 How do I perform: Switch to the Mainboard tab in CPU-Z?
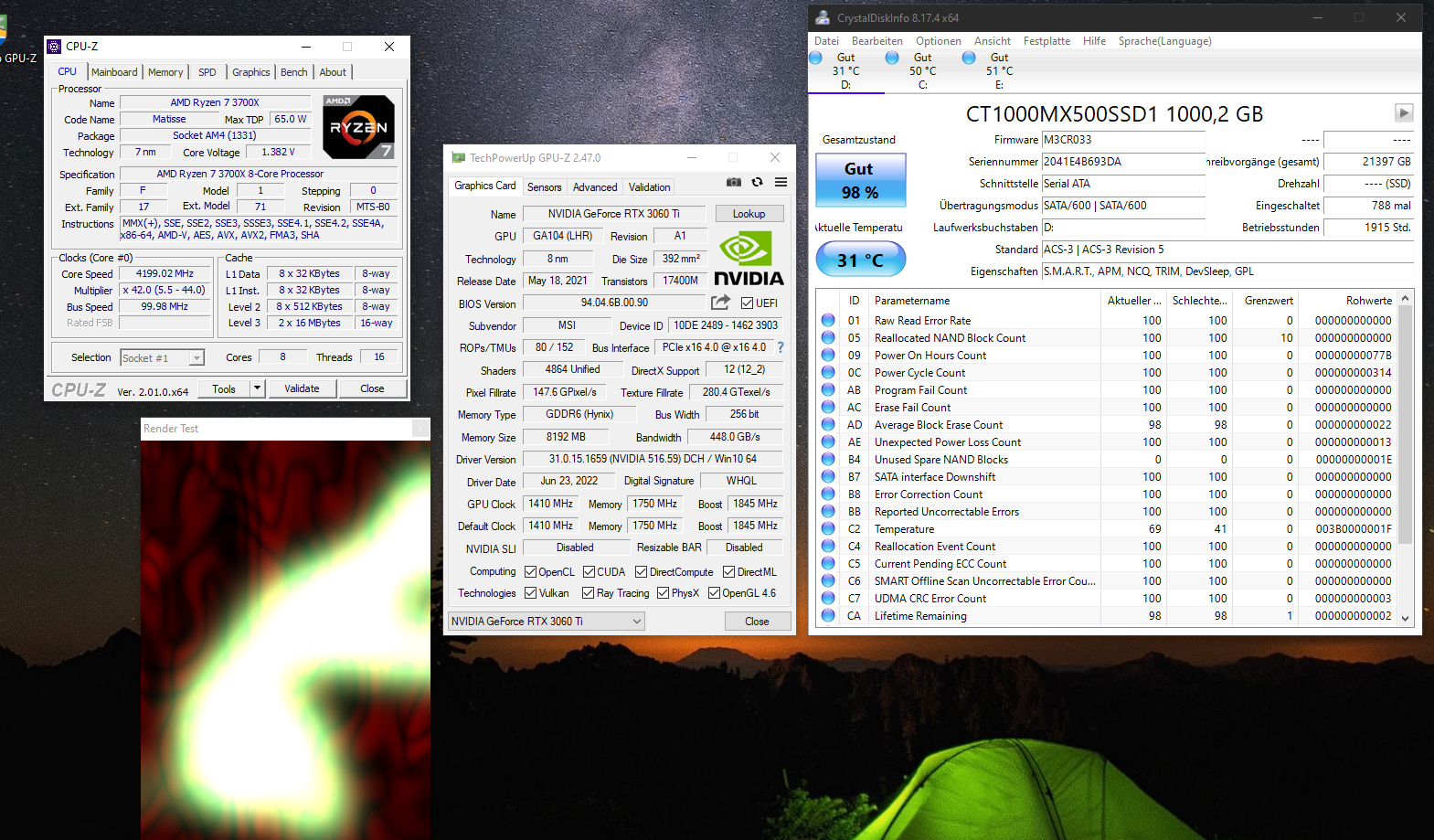pyautogui.click(x=114, y=72)
